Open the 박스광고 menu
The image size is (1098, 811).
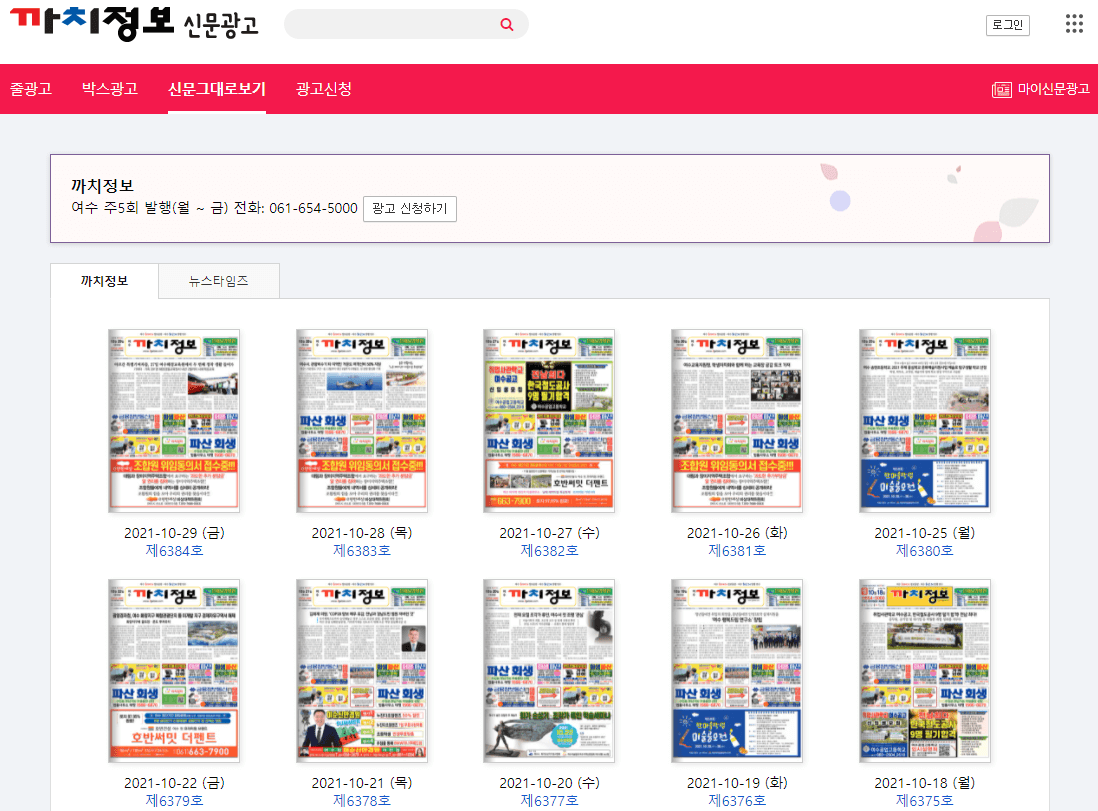pos(110,89)
